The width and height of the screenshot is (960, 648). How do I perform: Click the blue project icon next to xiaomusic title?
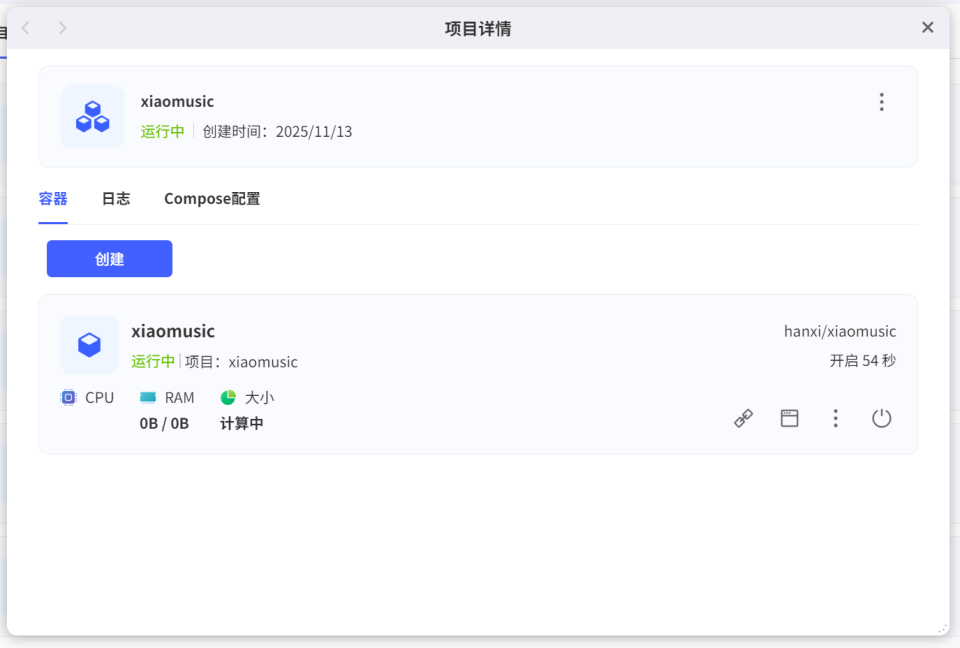point(91,116)
